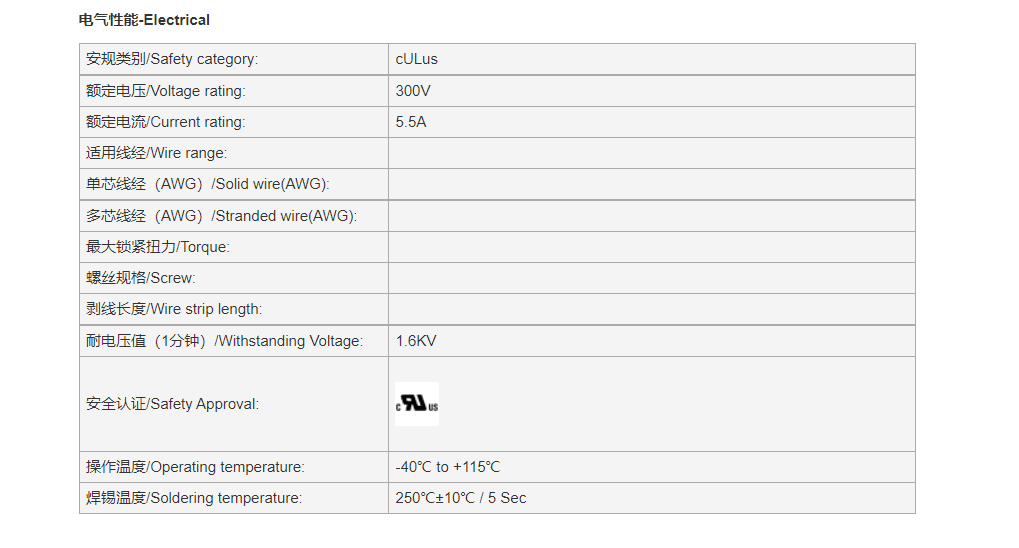Viewport: 1019px width, 548px height.
Task: Click the Safety category label cell
Action: tap(234, 59)
